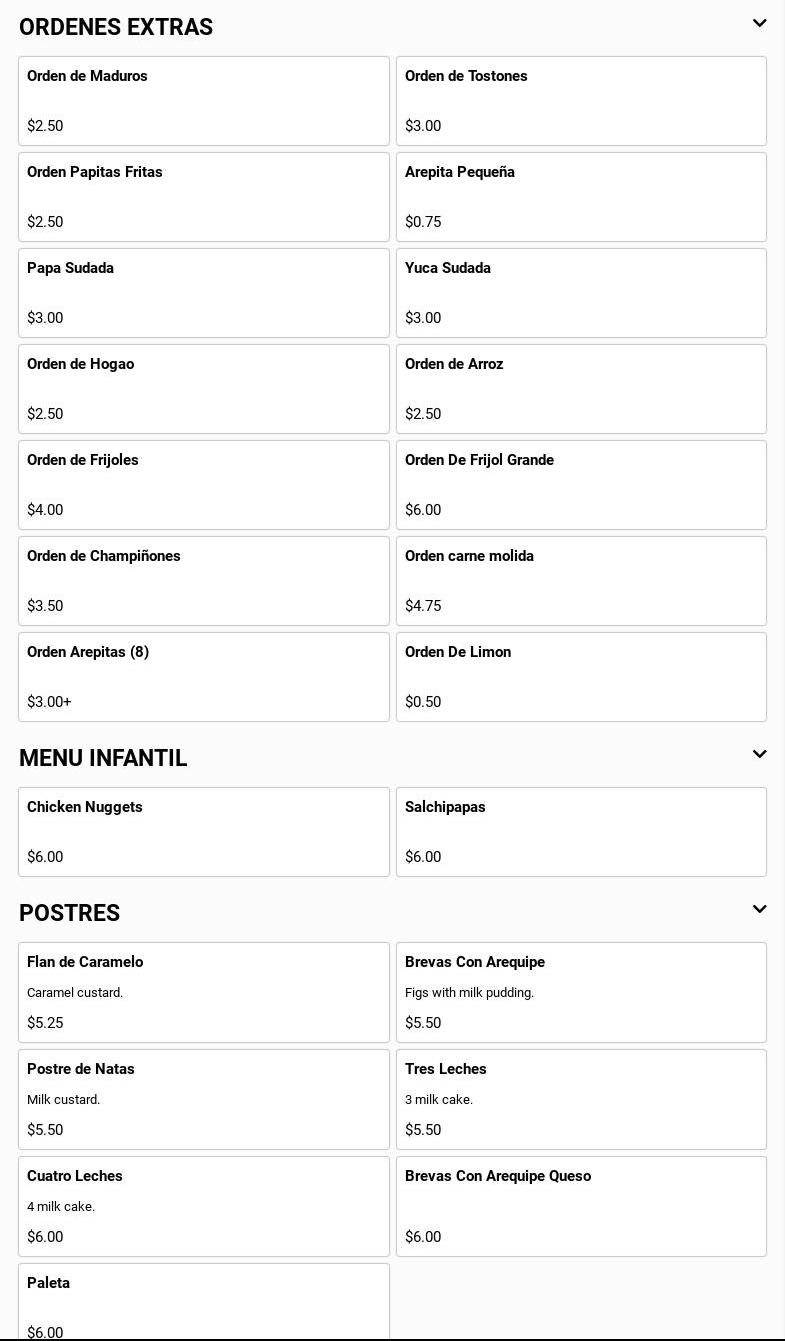Screen dimensions: 785x1341
Task: Collapse the Postres section chevron
Action: [x=759, y=909]
